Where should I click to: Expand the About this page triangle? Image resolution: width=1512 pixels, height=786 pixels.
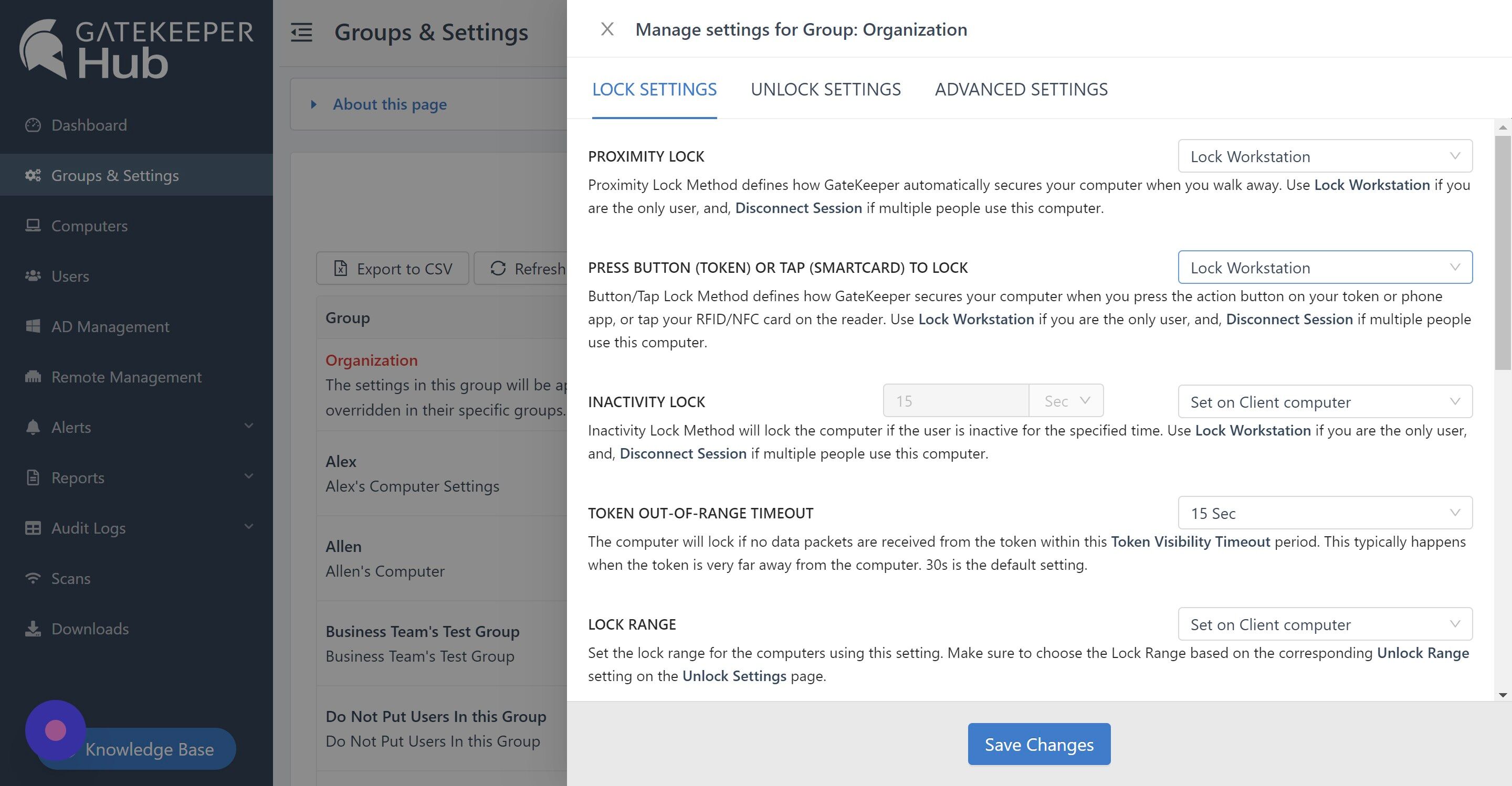(313, 104)
